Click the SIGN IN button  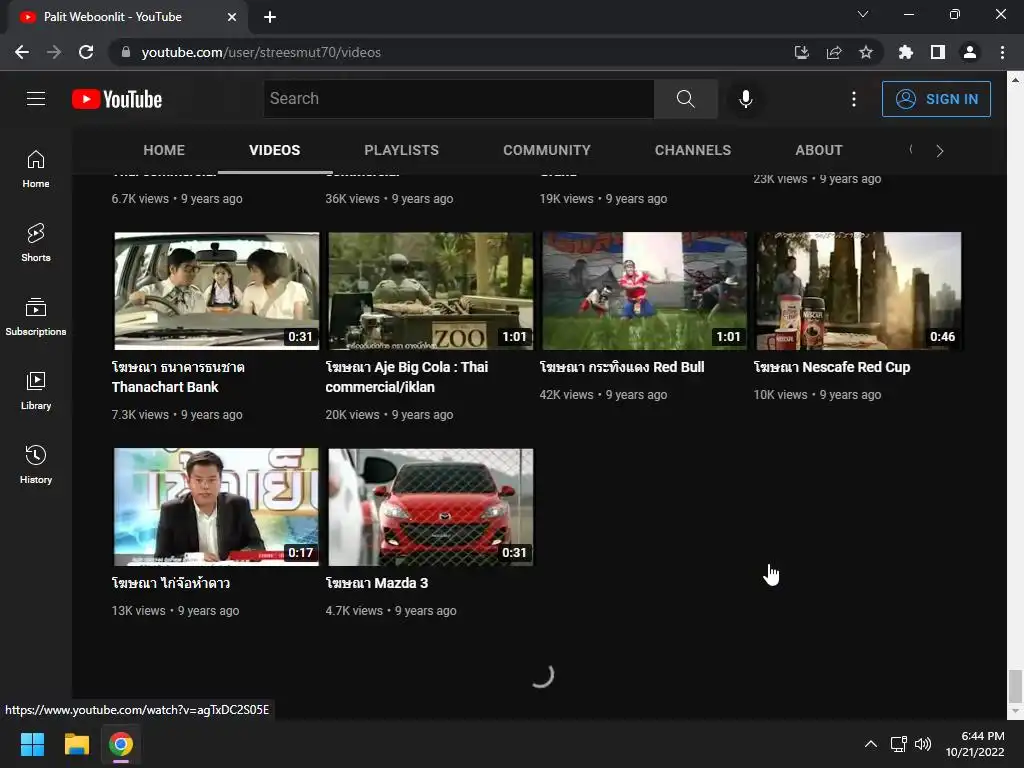point(936,99)
